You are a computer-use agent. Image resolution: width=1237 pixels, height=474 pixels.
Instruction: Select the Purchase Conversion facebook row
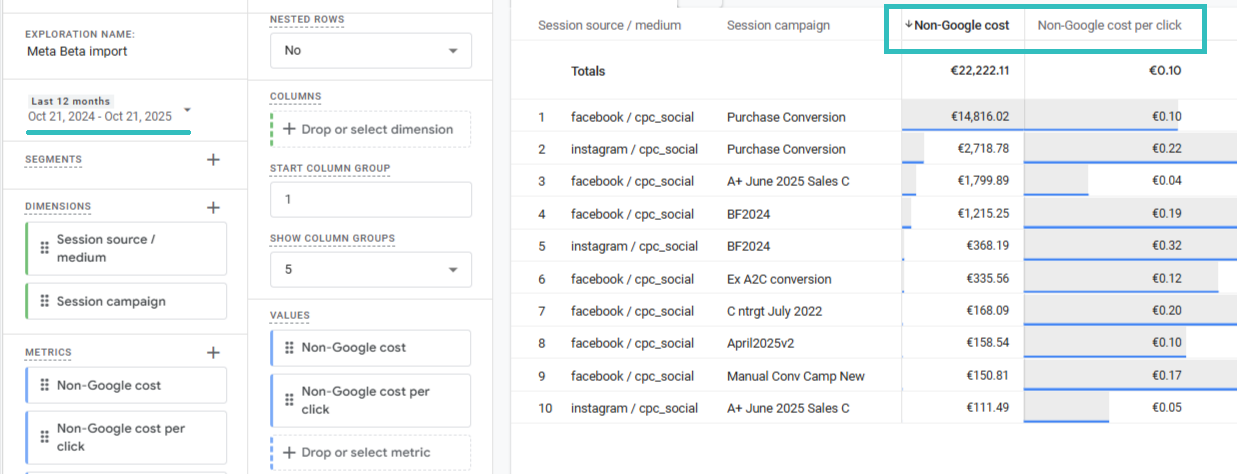pos(786,117)
